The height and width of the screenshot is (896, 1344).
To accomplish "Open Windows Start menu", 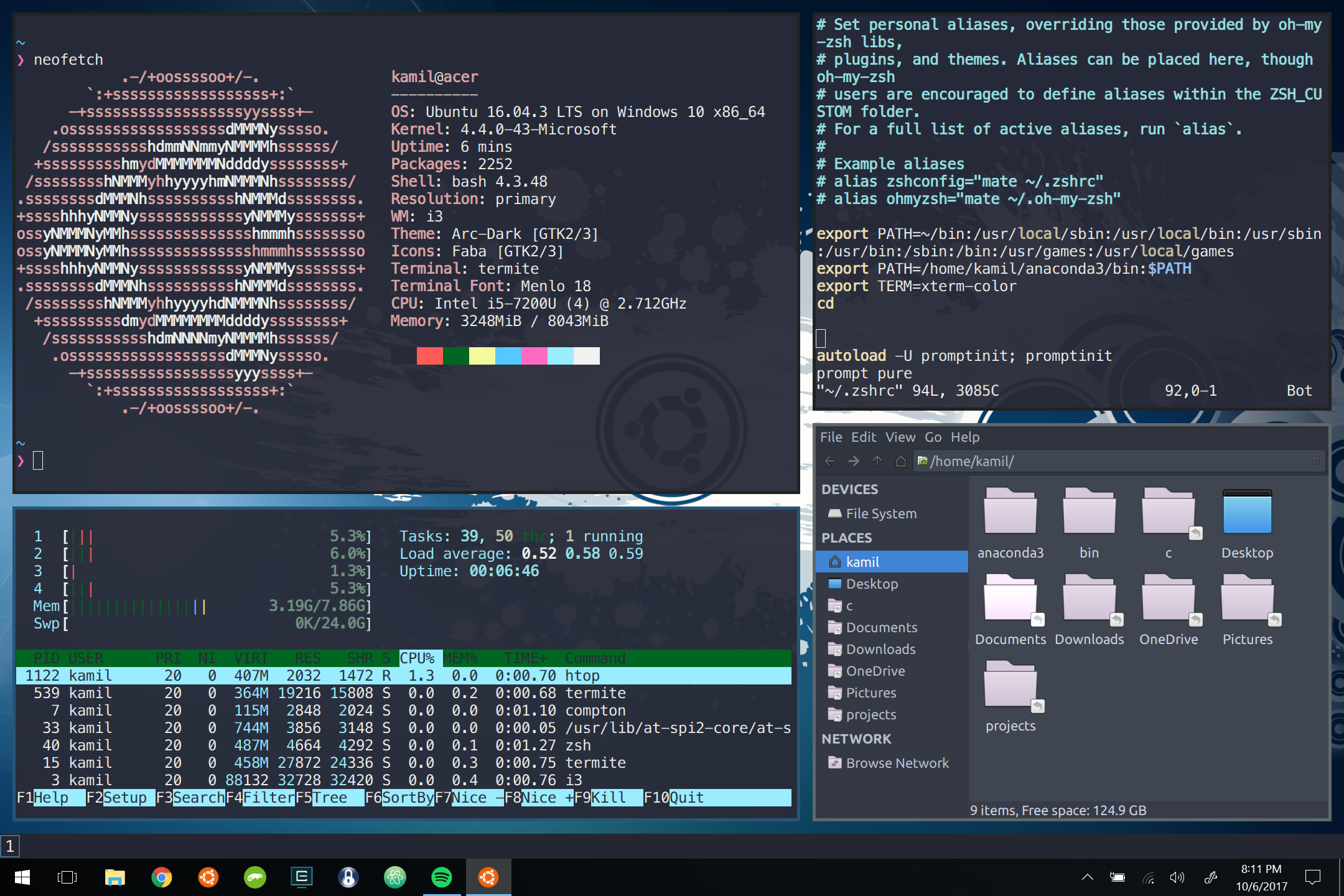I will pyautogui.click(x=22, y=877).
